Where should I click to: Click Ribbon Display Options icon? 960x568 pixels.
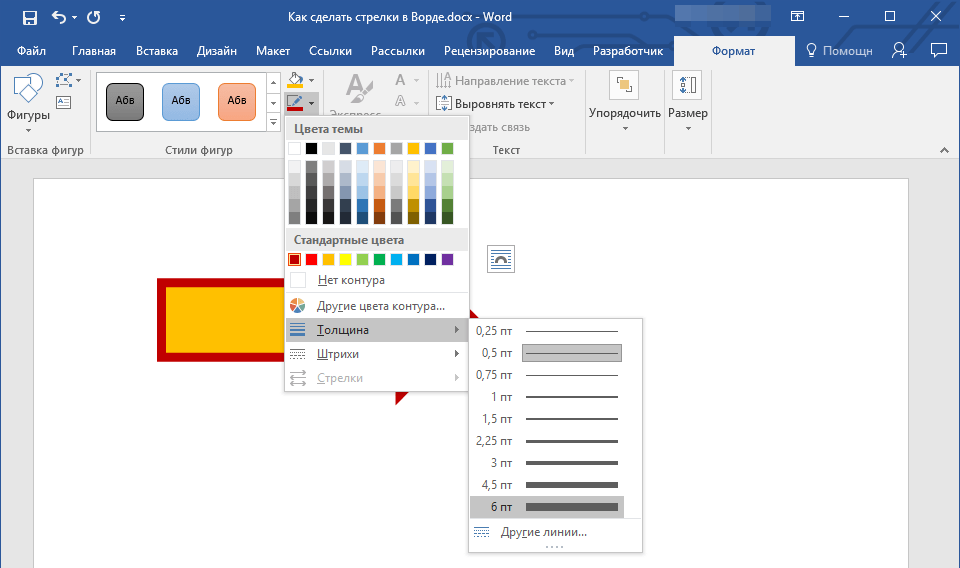[x=797, y=17]
